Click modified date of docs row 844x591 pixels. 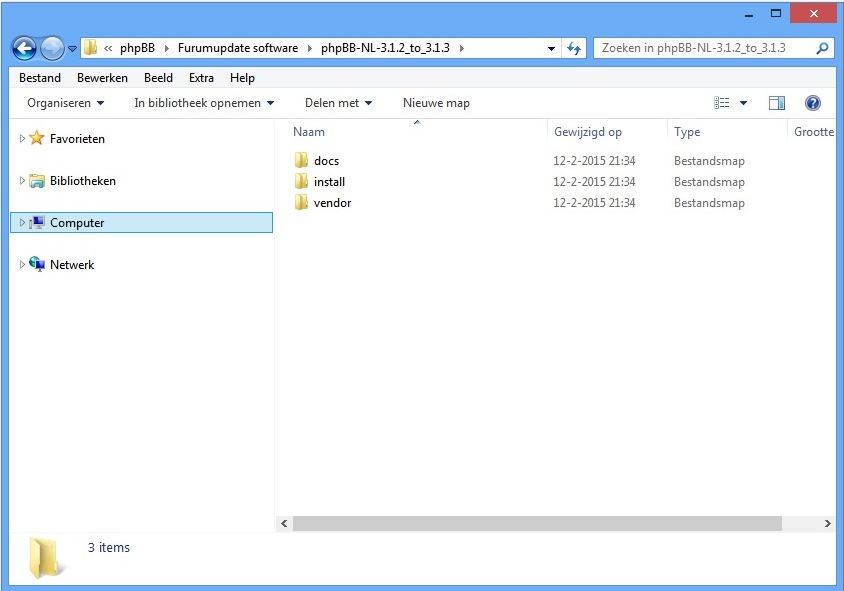tap(594, 161)
